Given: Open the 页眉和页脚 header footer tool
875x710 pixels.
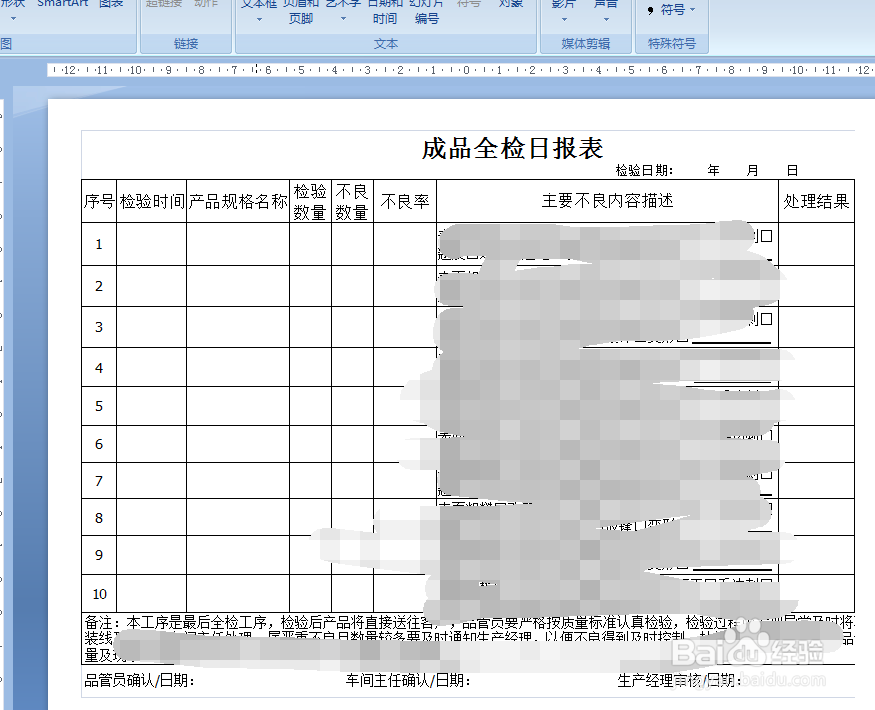Looking at the screenshot, I should (x=303, y=12).
